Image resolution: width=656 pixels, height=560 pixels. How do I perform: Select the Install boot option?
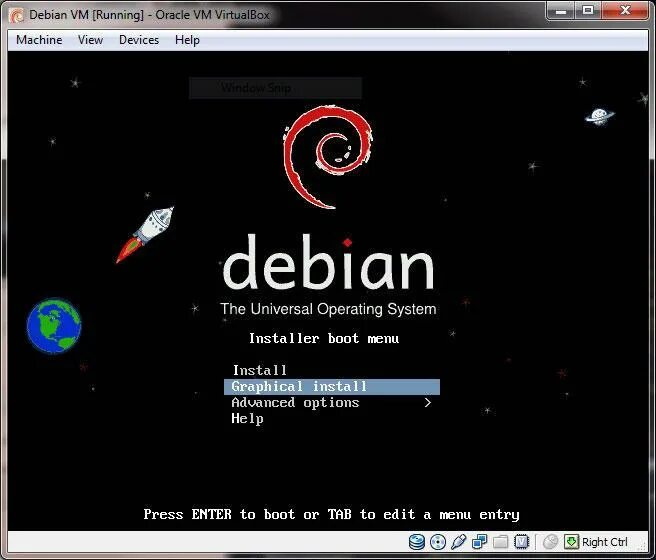tap(260, 370)
